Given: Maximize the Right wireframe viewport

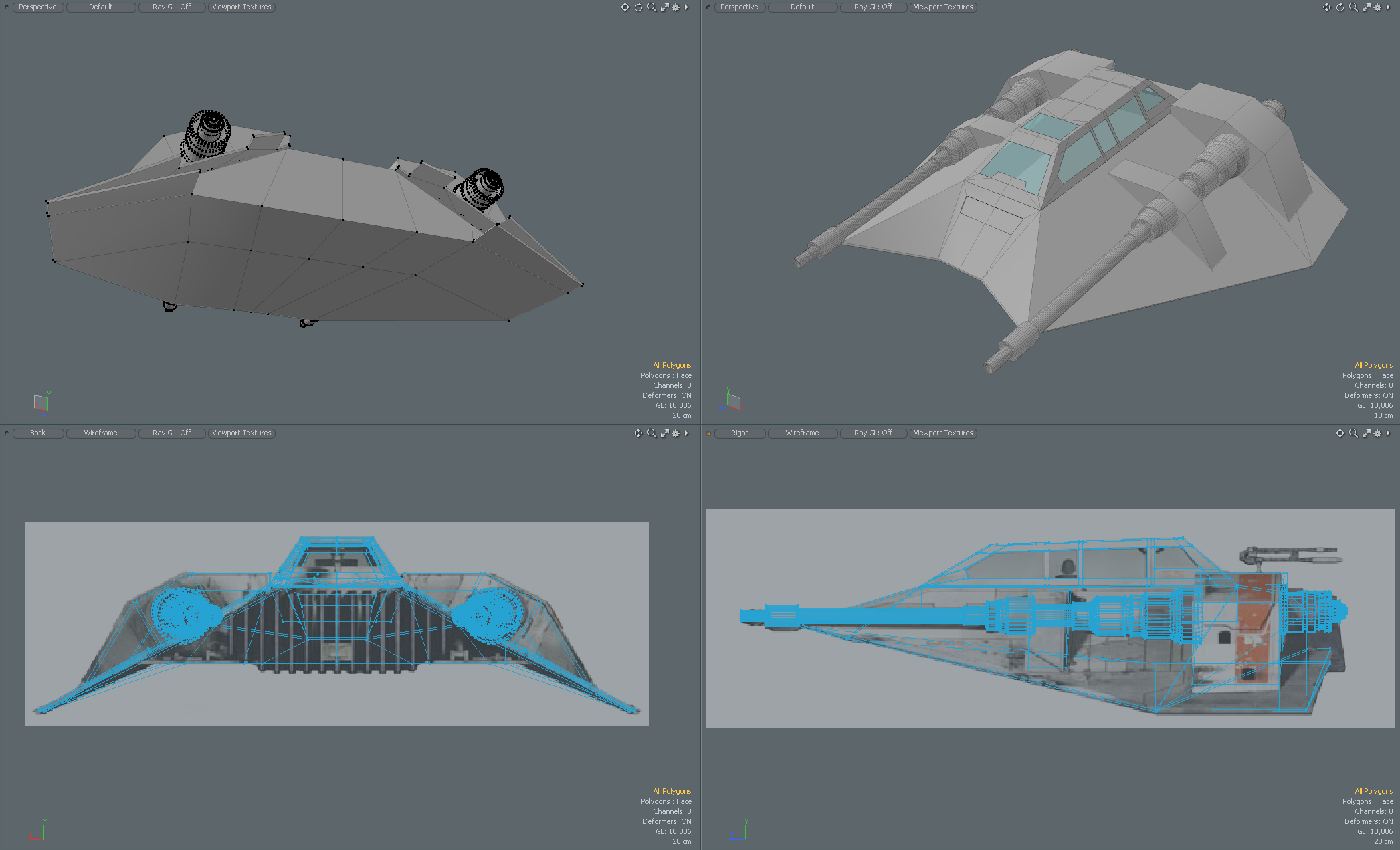Looking at the screenshot, I should (1366, 433).
